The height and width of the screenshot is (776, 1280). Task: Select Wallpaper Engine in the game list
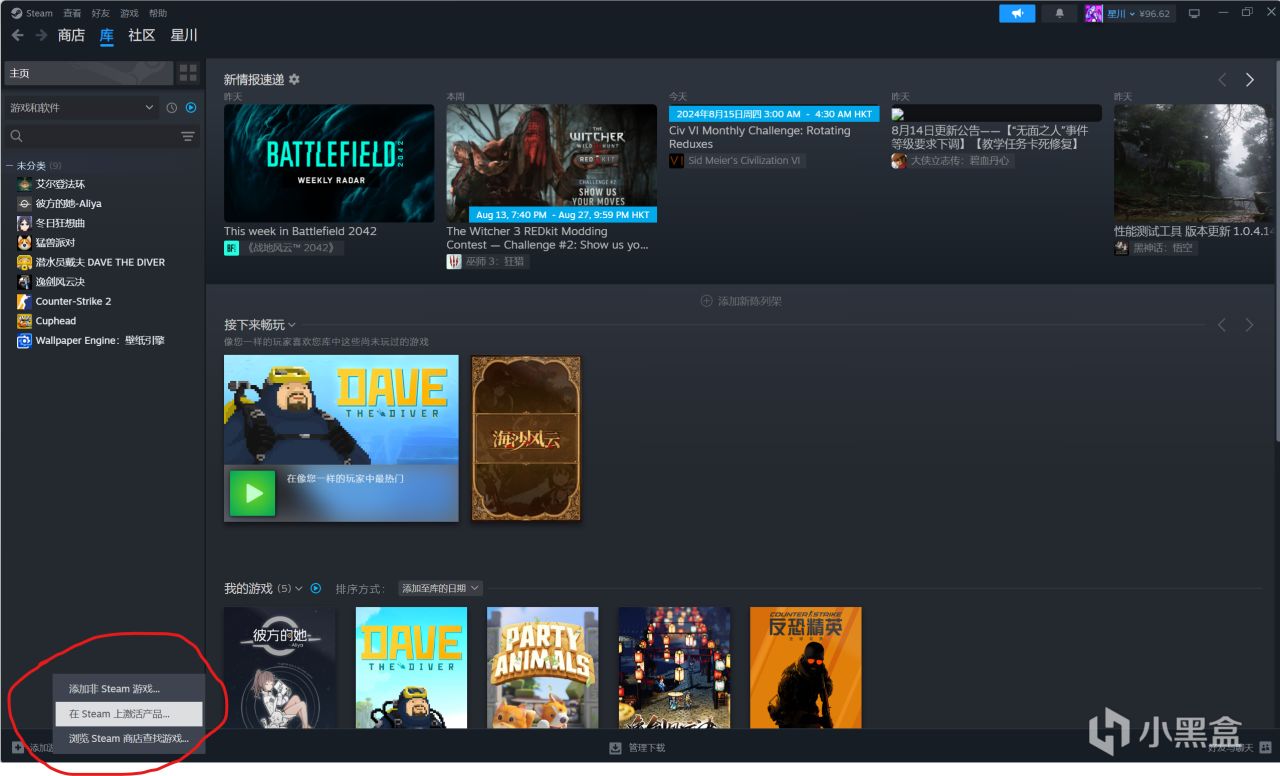tap(100, 340)
